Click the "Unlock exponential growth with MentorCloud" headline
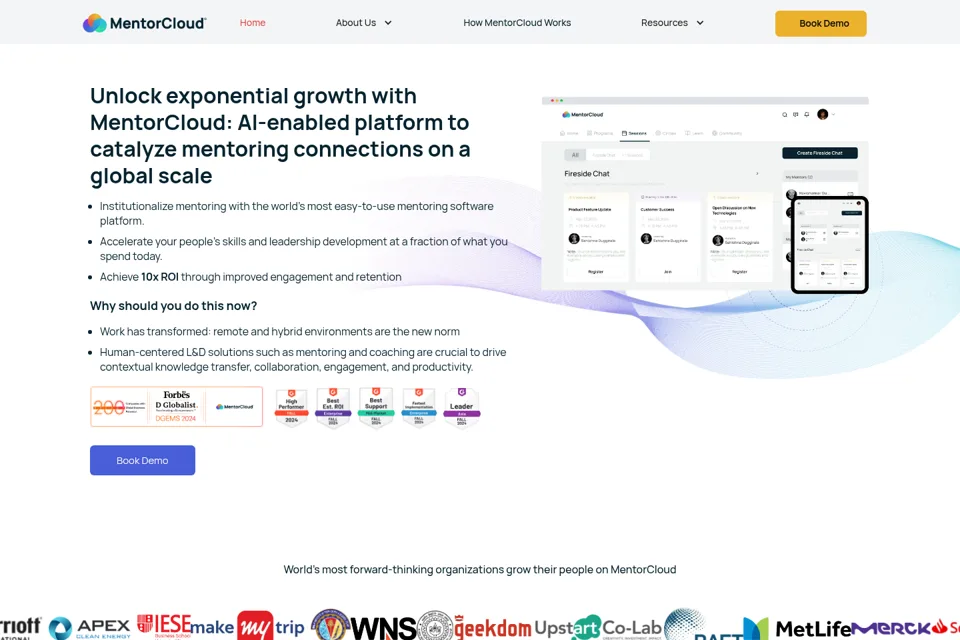960x640 pixels. 280,135
